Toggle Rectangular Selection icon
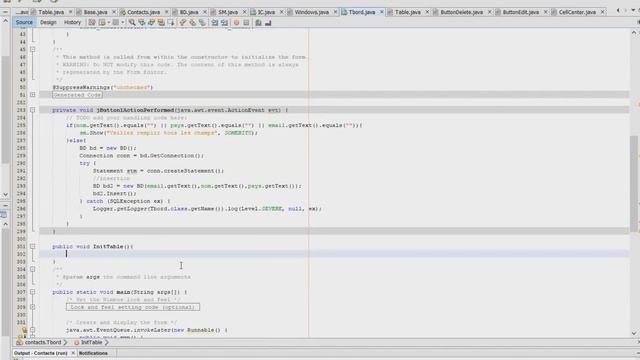The image size is (640, 360). point(171,23)
